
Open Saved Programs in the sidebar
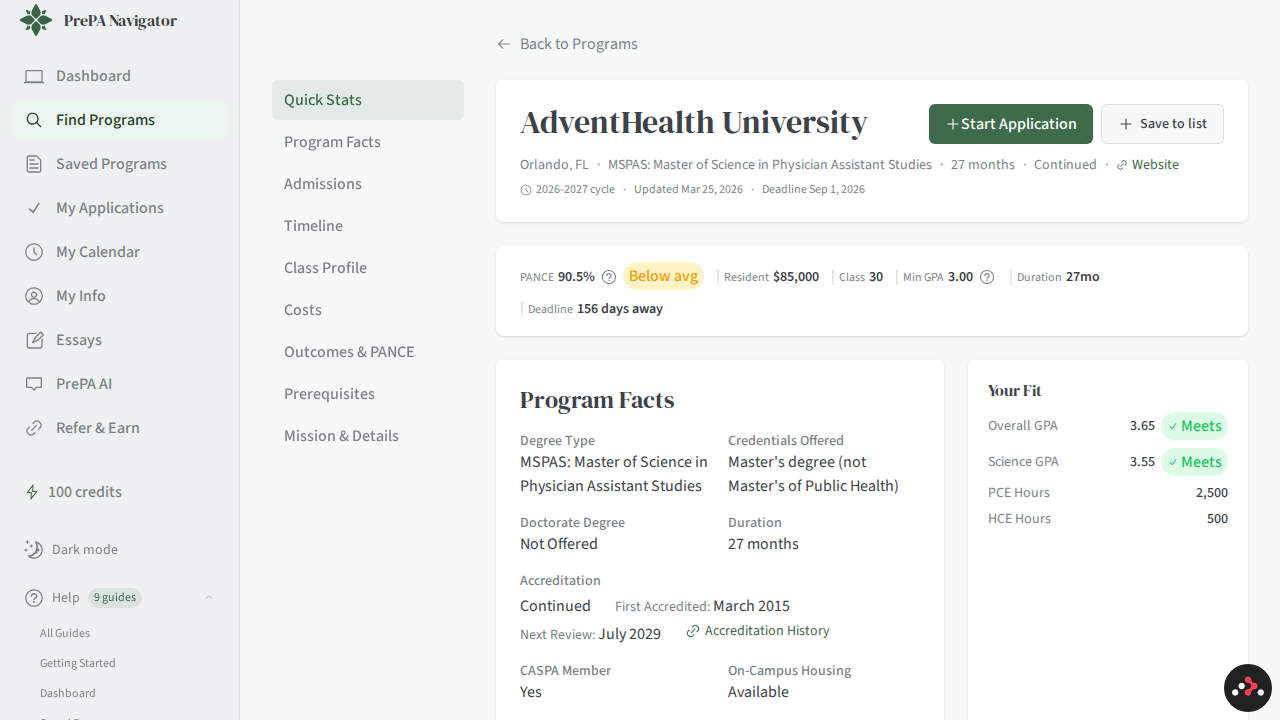pyautogui.click(x=119, y=164)
